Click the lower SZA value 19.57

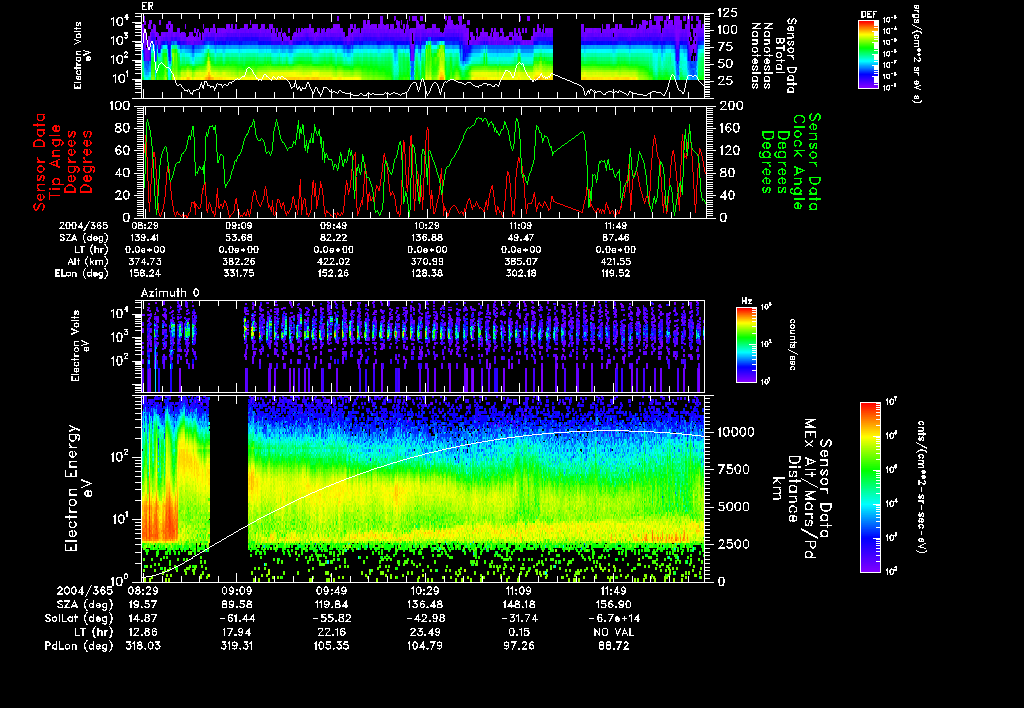(142, 604)
